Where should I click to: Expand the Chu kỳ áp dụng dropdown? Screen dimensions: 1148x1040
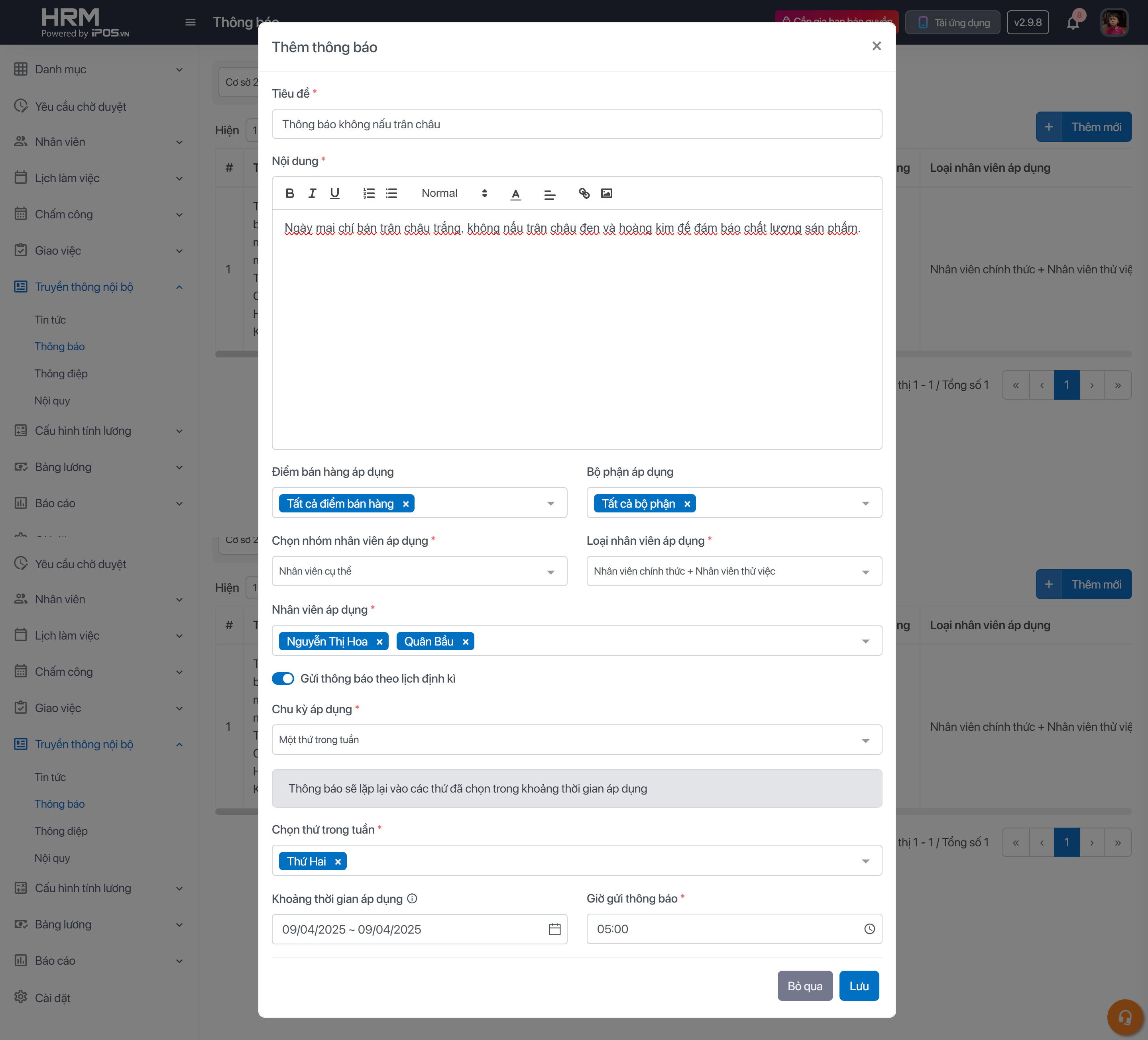point(576,740)
